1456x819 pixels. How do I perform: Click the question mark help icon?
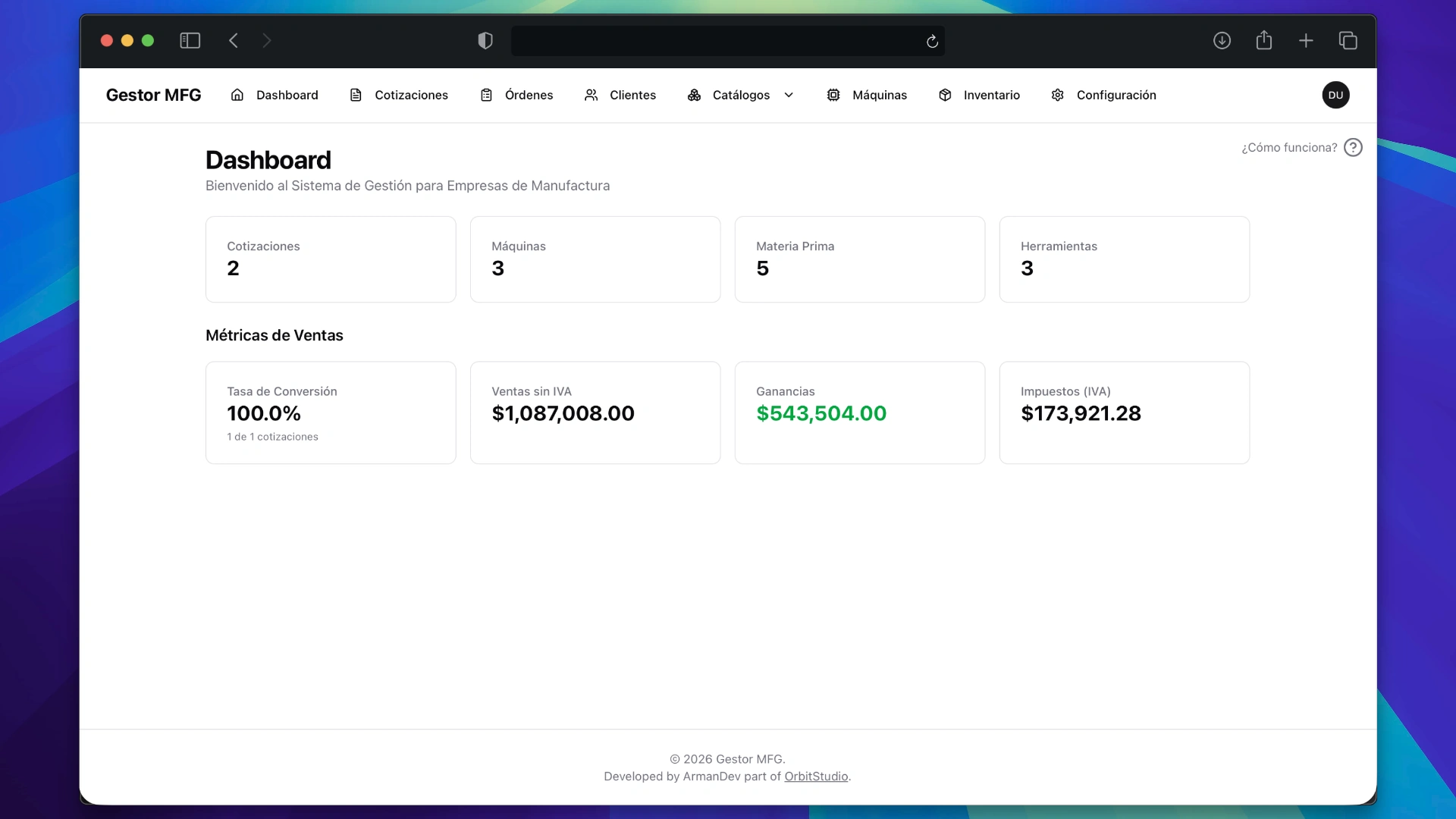click(1353, 147)
